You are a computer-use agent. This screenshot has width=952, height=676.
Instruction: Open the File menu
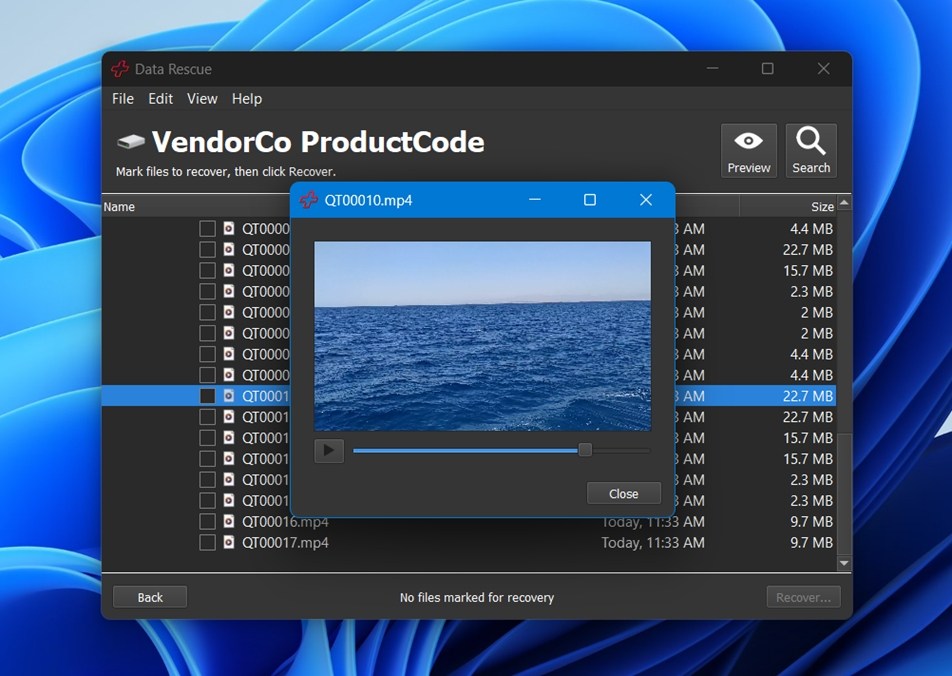(x=123, y=99)
